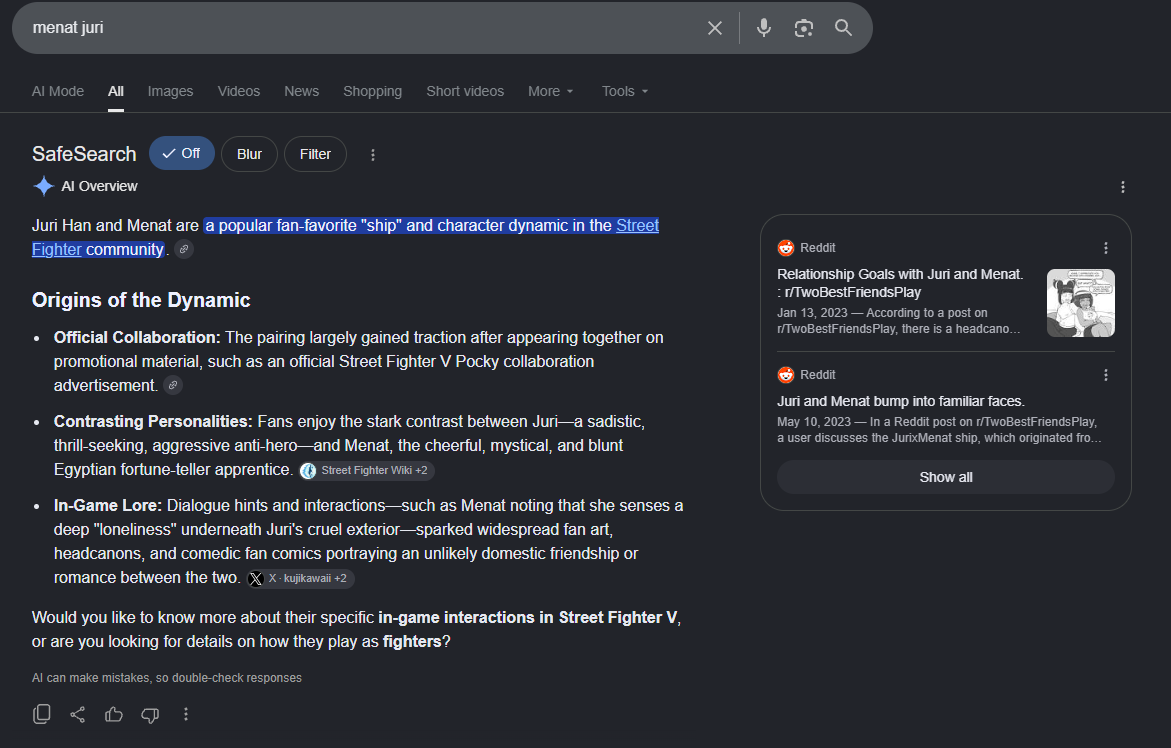Open source link icon after 'community'

(x=184, y=249)
